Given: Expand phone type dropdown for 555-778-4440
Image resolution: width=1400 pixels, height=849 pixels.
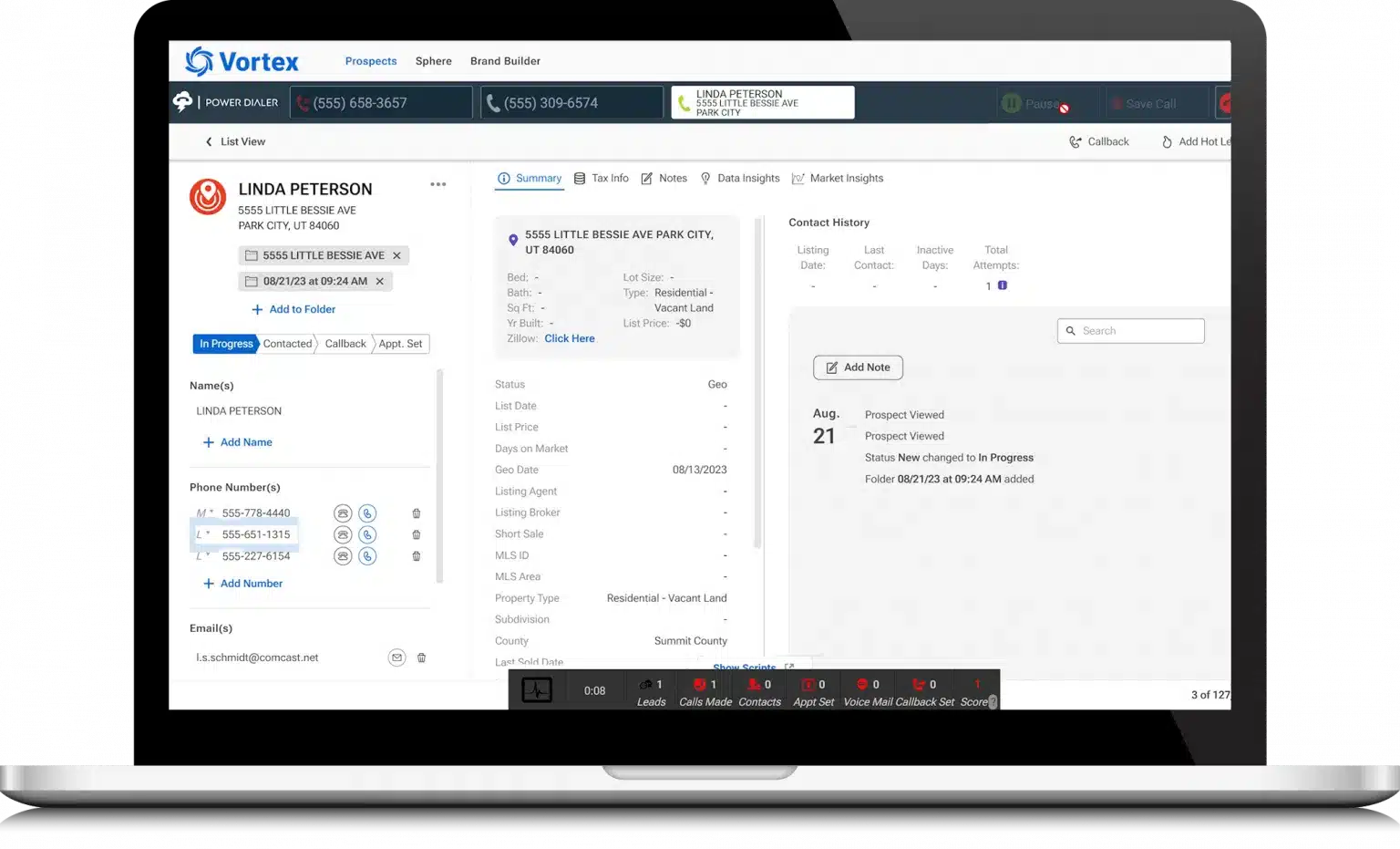Looking at the screenshot, I should tap(204, 513).
